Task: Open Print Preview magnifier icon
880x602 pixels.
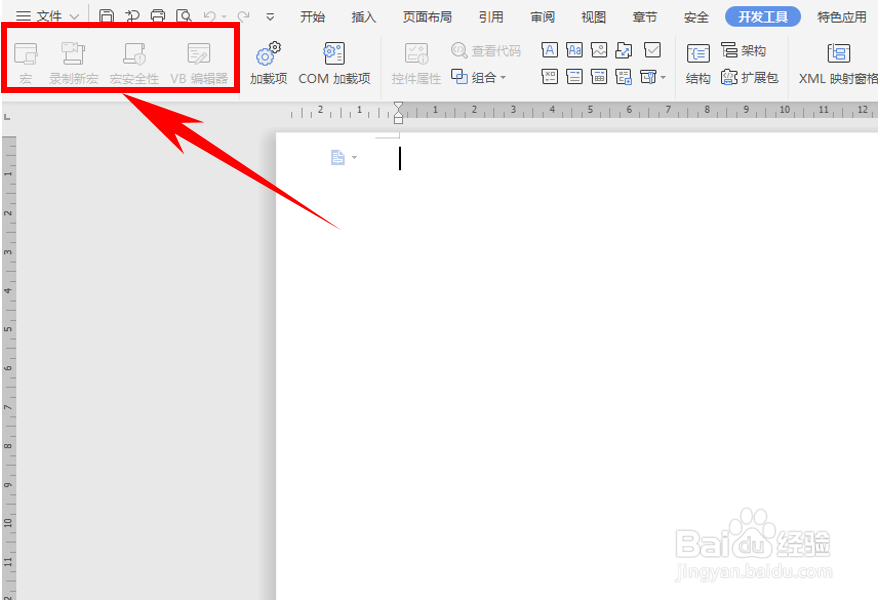Action: (x=184, y=16)
